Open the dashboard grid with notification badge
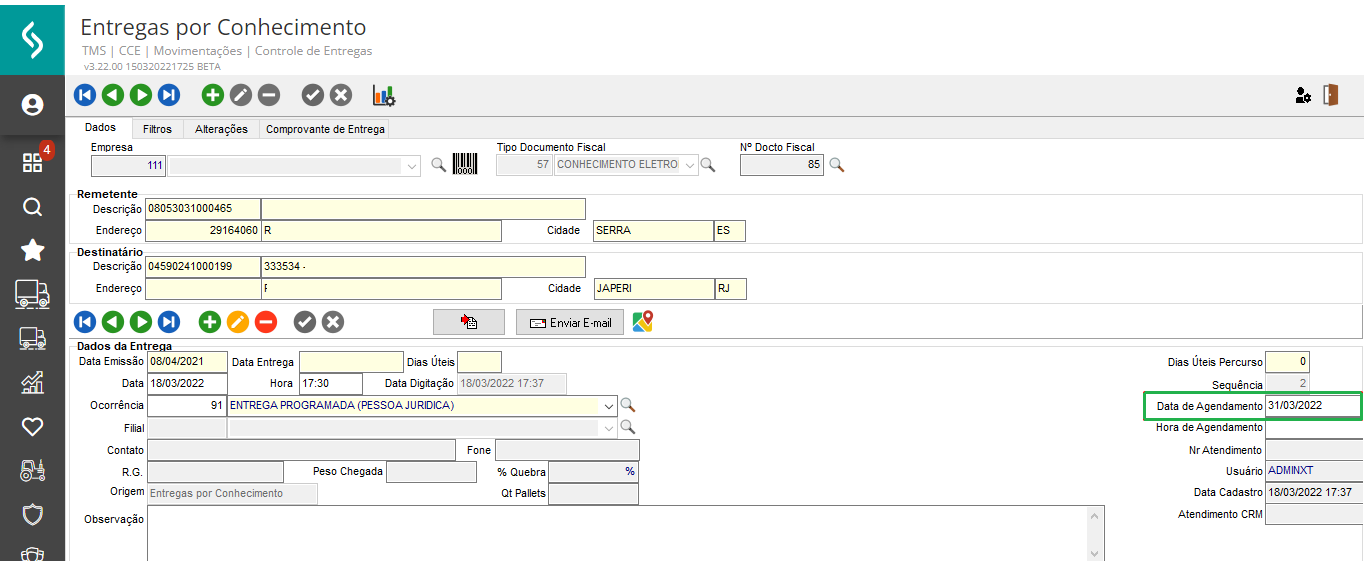The width and height of the screenshot is (1364, 561). pyautogui.click(x=32, y=163)
